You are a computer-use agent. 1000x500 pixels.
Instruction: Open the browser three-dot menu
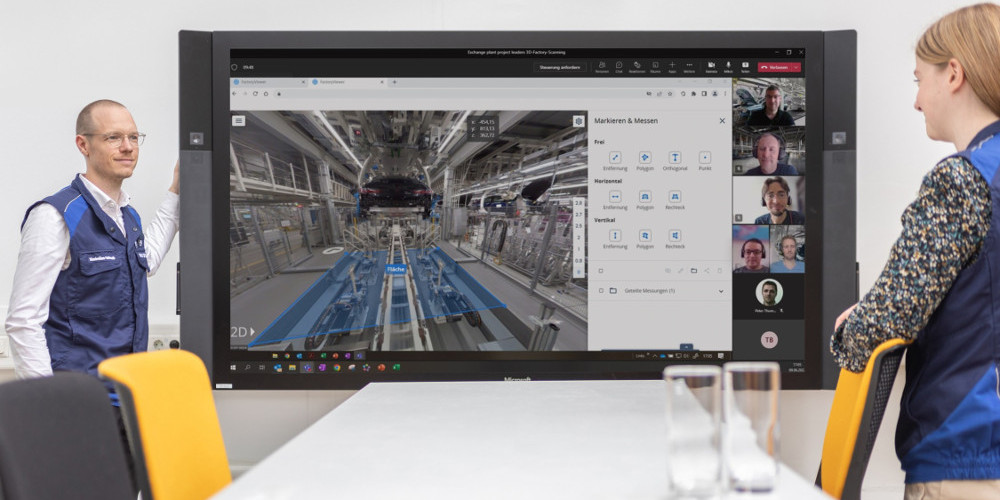point(725,94)
